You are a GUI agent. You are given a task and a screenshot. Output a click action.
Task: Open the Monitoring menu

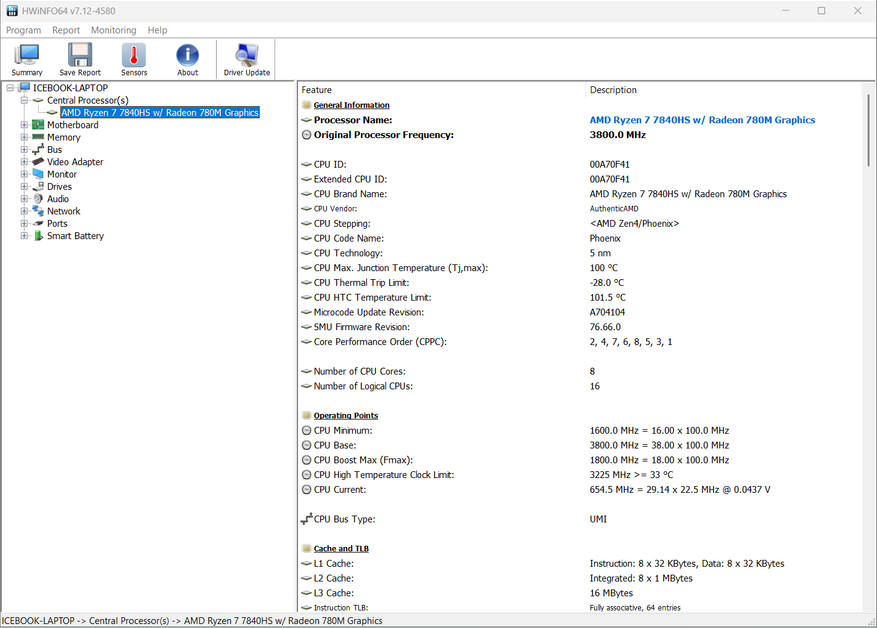click(x=113, y=30)
